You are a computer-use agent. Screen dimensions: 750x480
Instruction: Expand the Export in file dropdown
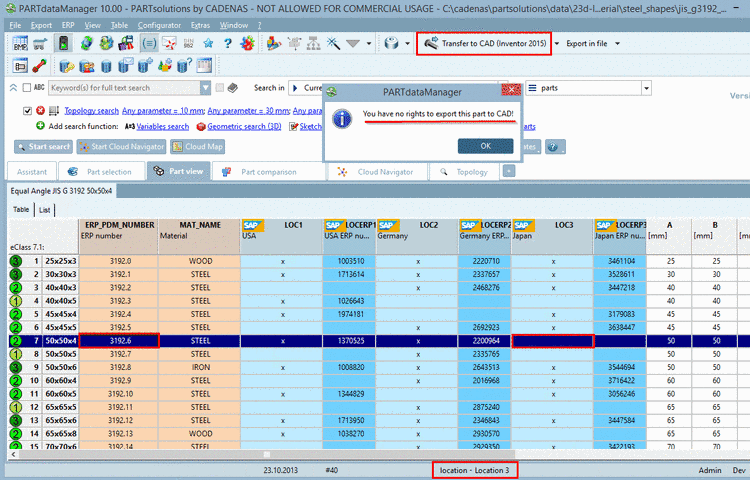pyautogui.click(x=618, y=44)
